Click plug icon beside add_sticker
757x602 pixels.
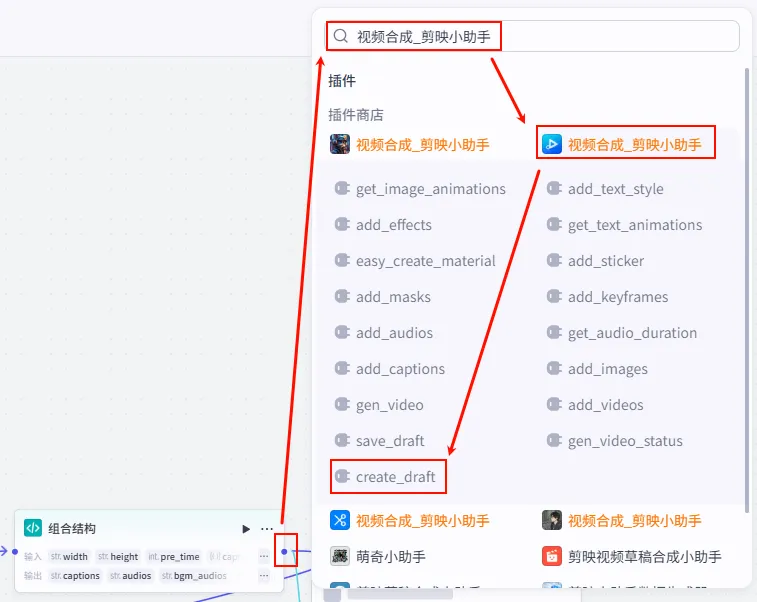tap(554, 261)
